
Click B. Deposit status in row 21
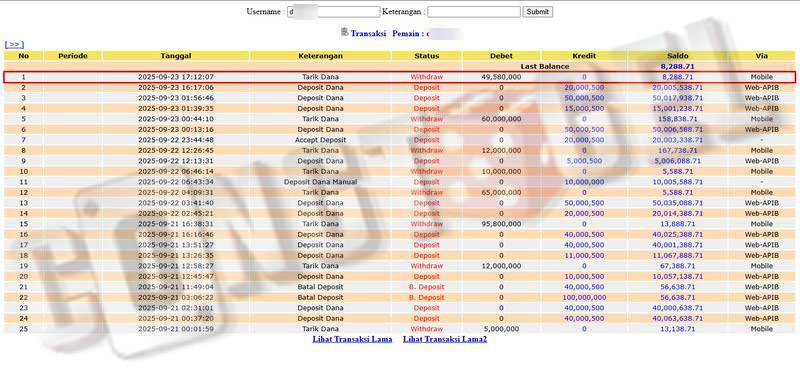point(427,287)
